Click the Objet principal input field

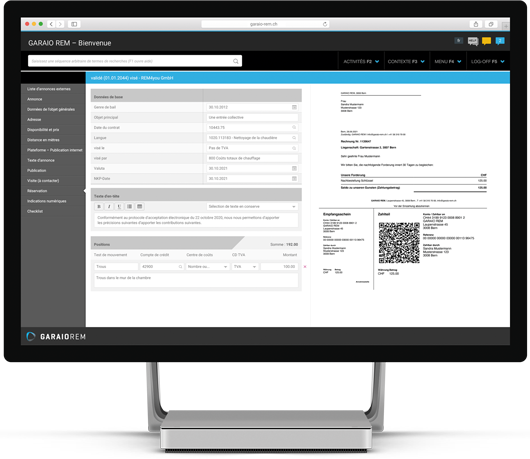252,117
